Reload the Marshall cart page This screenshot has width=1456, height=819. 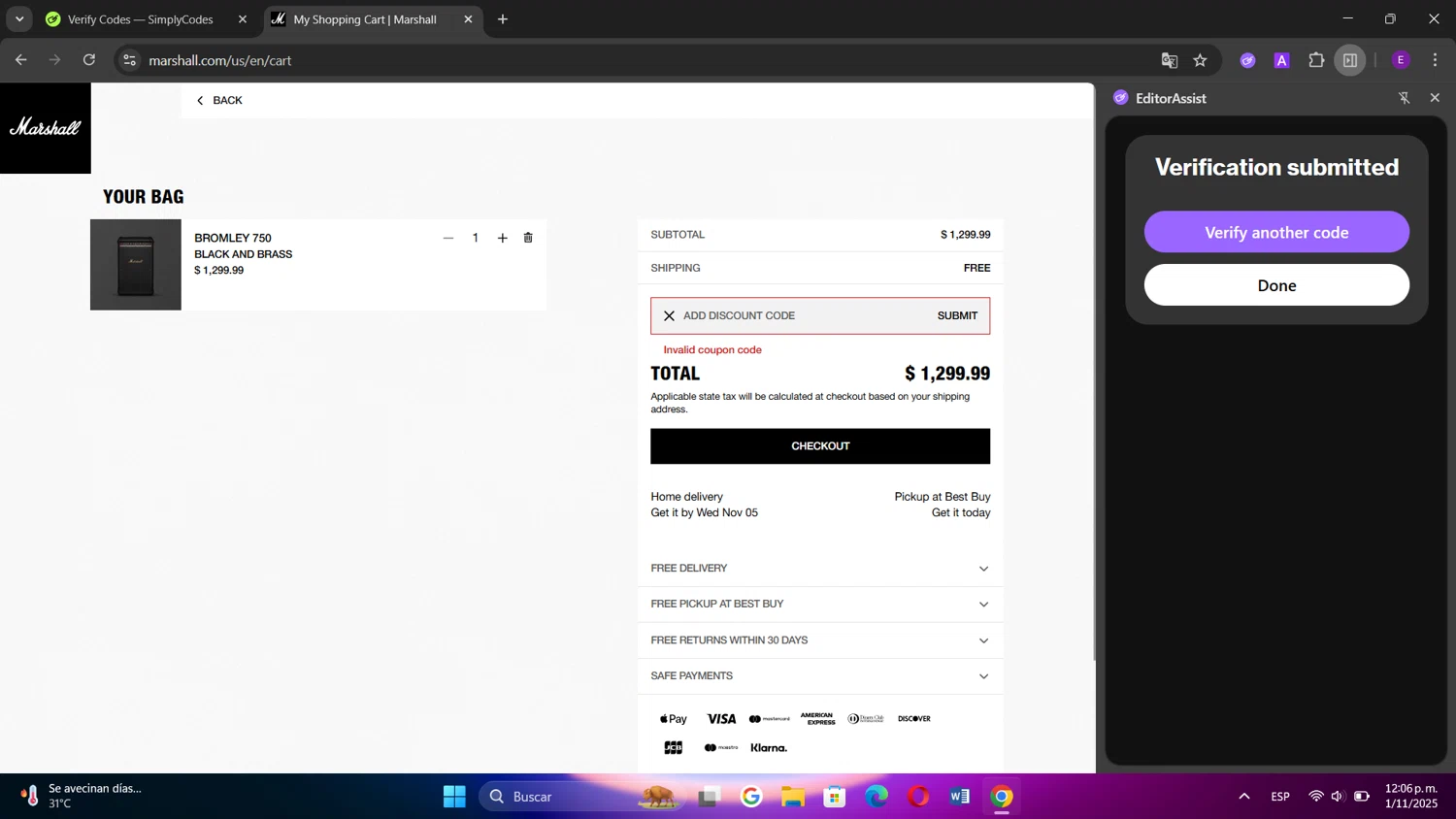point(89,60)
